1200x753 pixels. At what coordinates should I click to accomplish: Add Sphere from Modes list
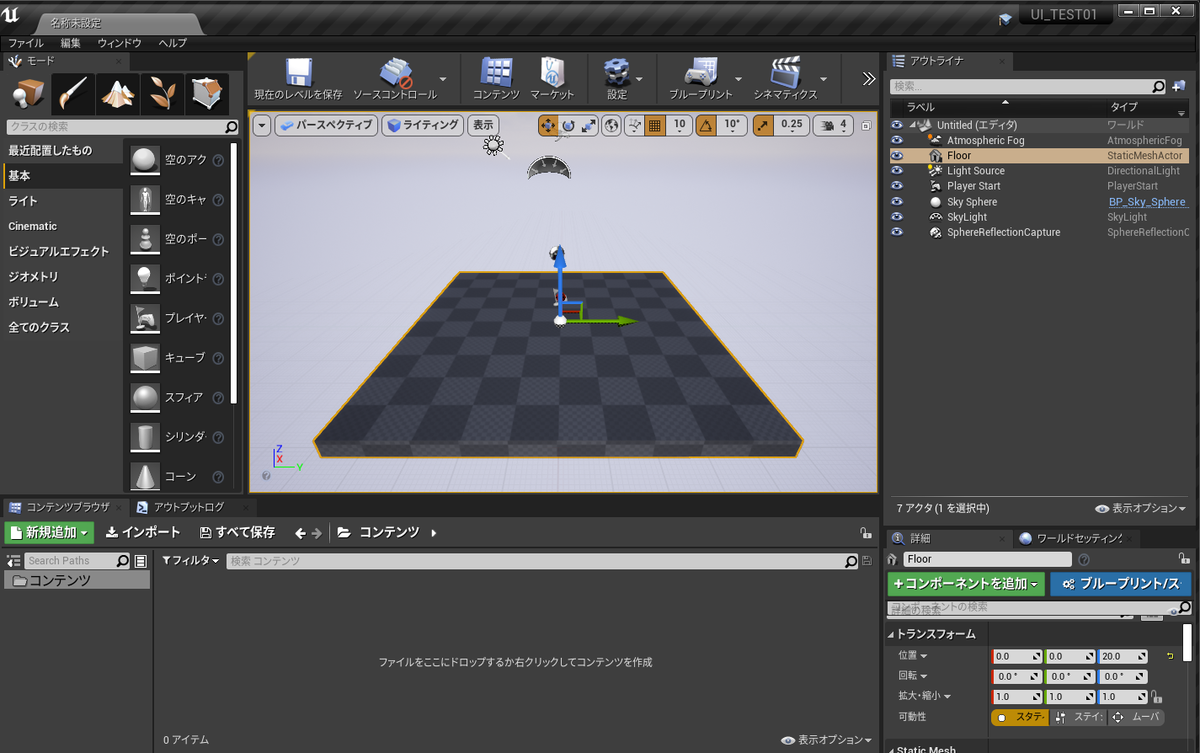[x=168, y=397]
